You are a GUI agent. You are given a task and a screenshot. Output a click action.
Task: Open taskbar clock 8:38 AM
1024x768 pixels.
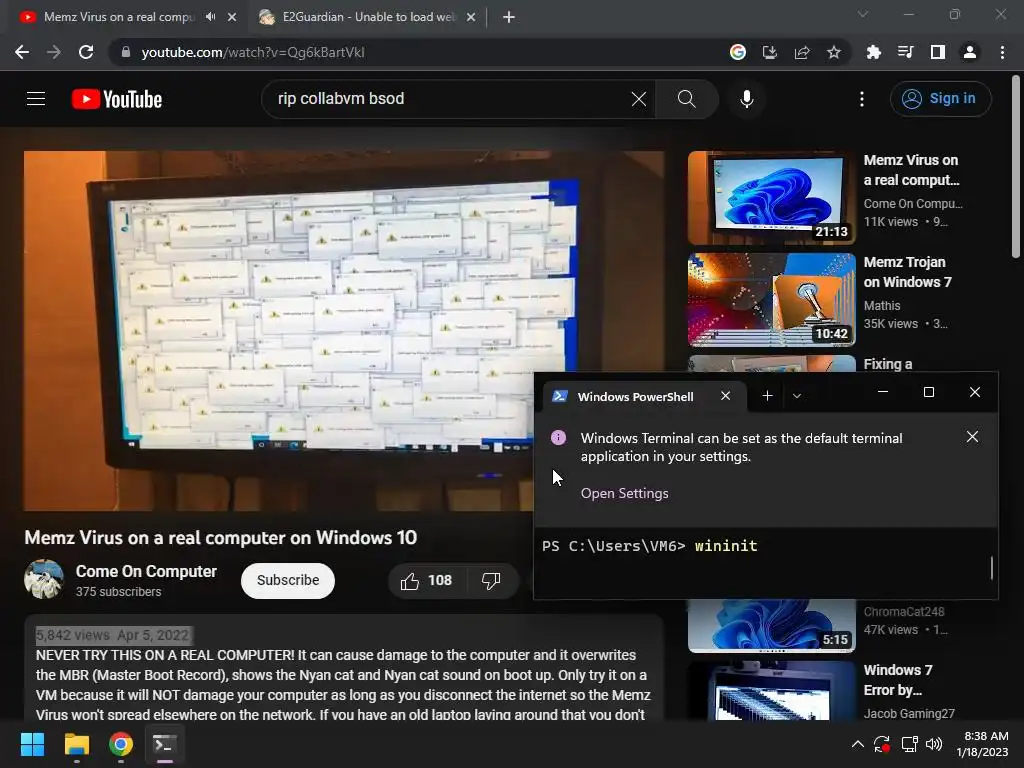(982, 744)
